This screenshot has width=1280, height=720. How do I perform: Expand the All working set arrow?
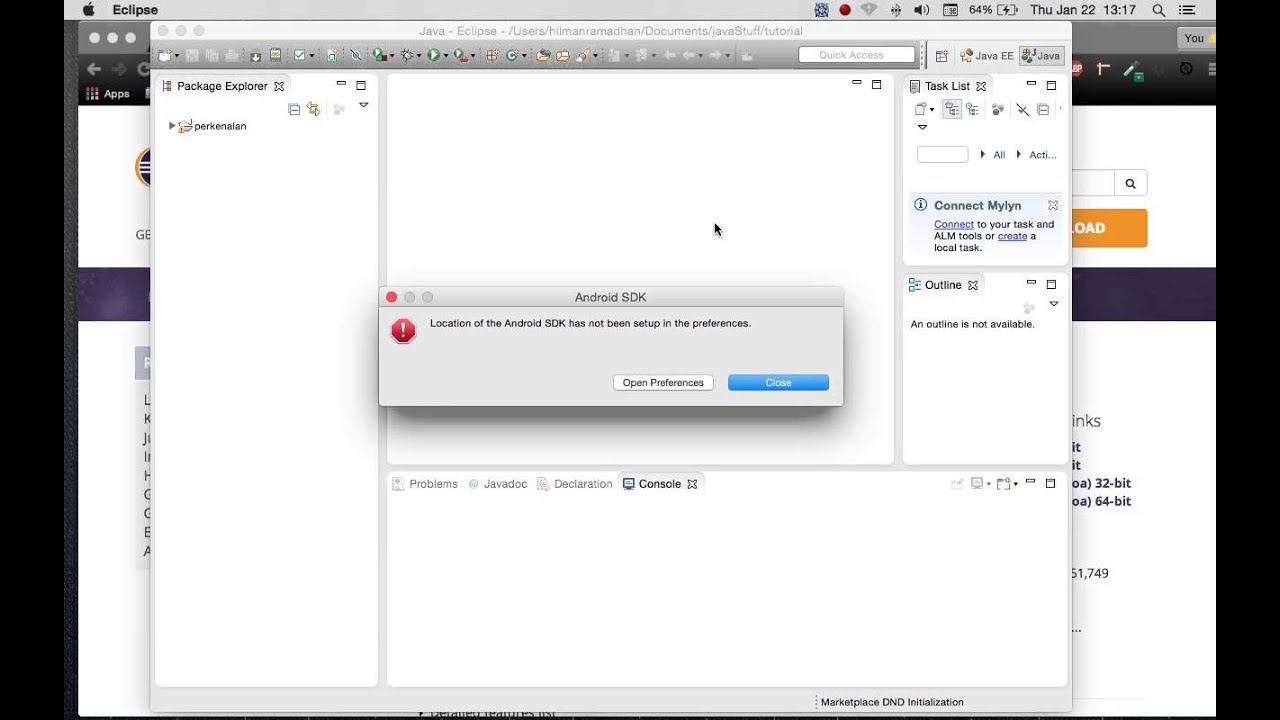pyautogui.click(x=983, y=155)
